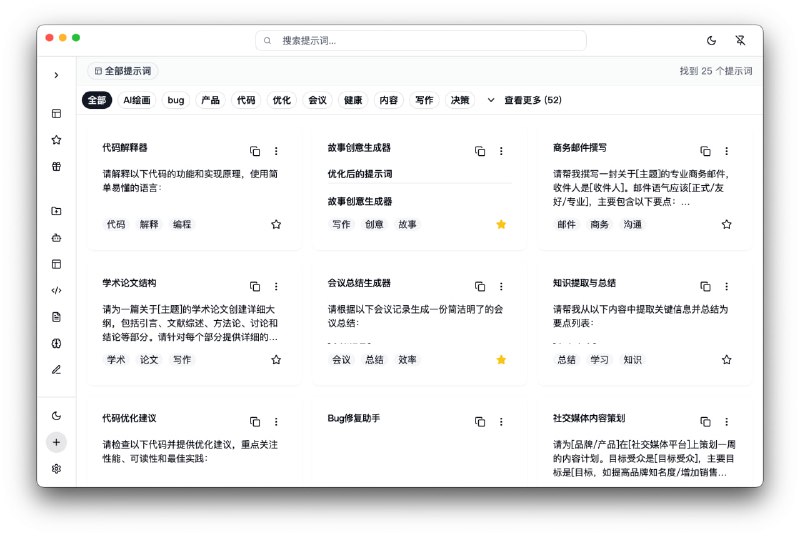
Task: Copy the 代码优化建议 prompt
Action: 255,422
